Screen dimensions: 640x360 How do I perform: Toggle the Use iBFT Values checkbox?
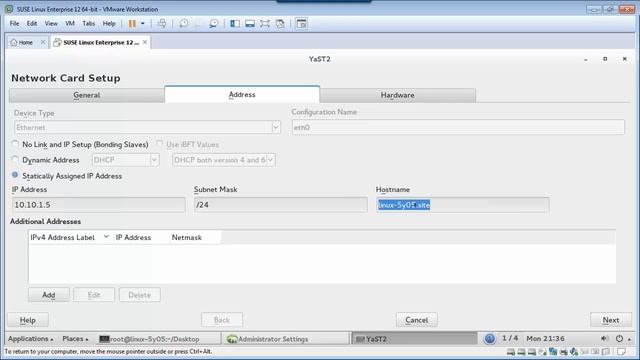pyautogui.click(x=160, y=144)
